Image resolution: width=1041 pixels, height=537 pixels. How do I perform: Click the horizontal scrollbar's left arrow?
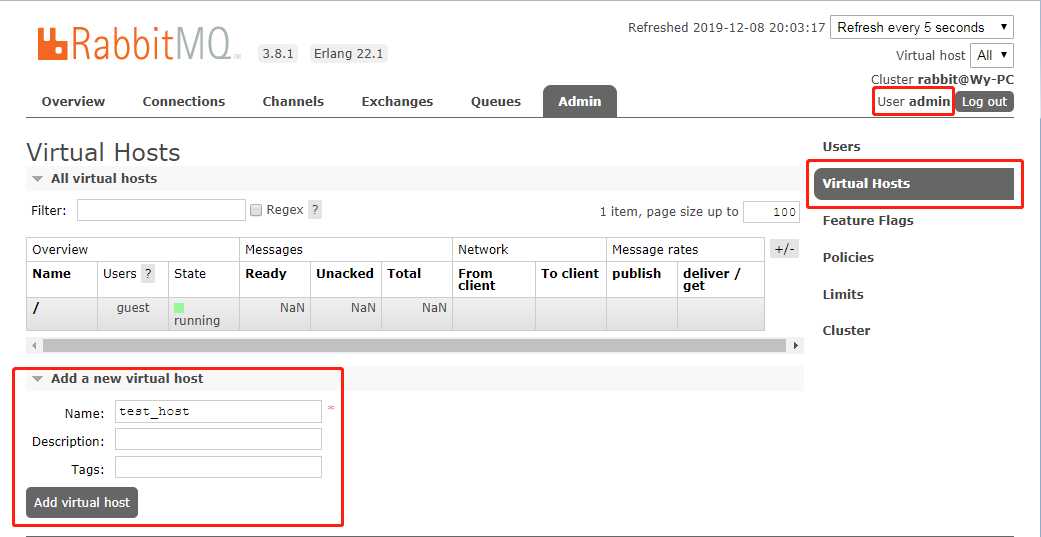point(34,346)
